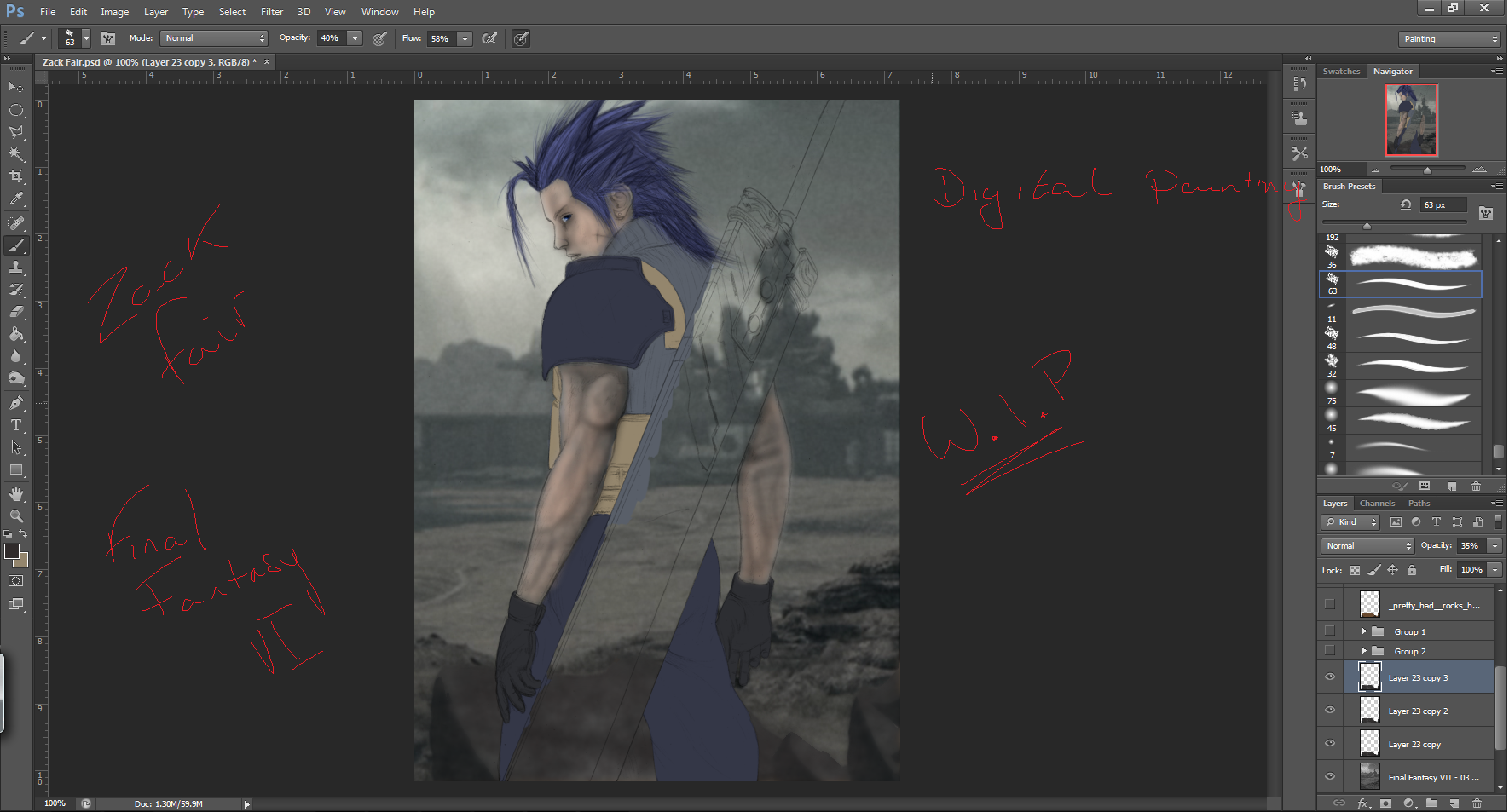Open the Image menu

[x=115, y=12]
